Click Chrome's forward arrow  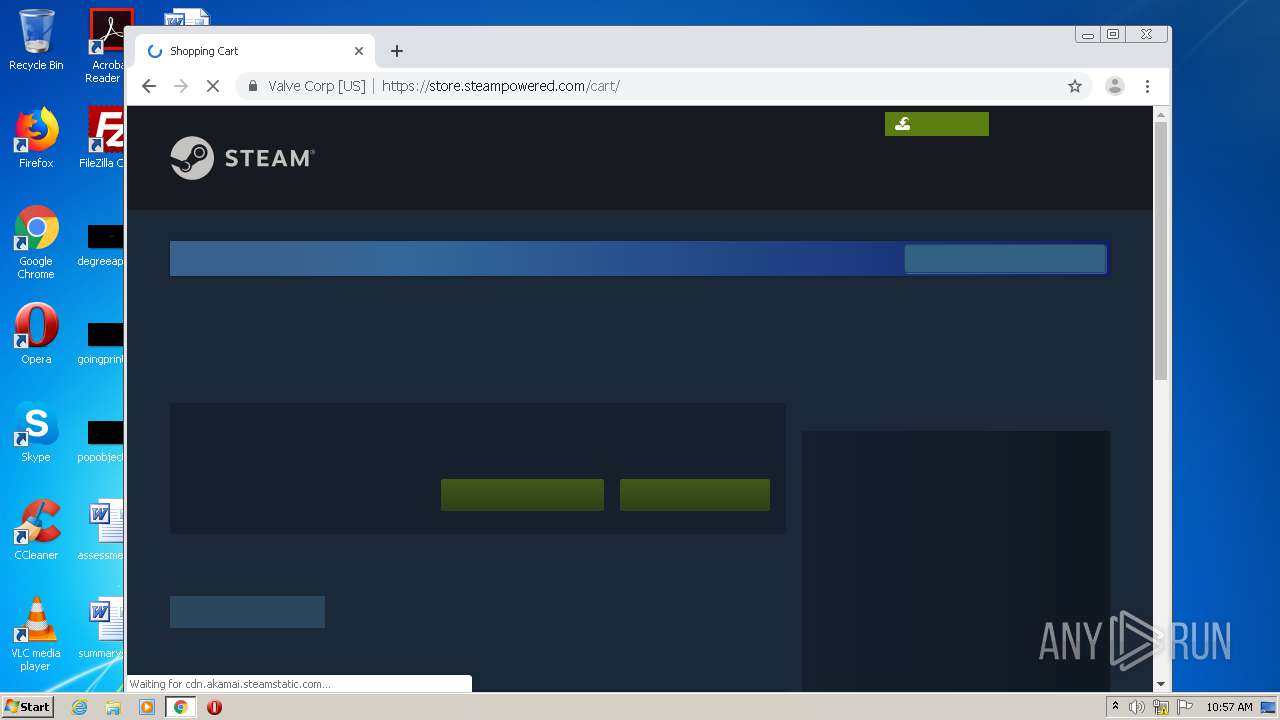(181, 86)
